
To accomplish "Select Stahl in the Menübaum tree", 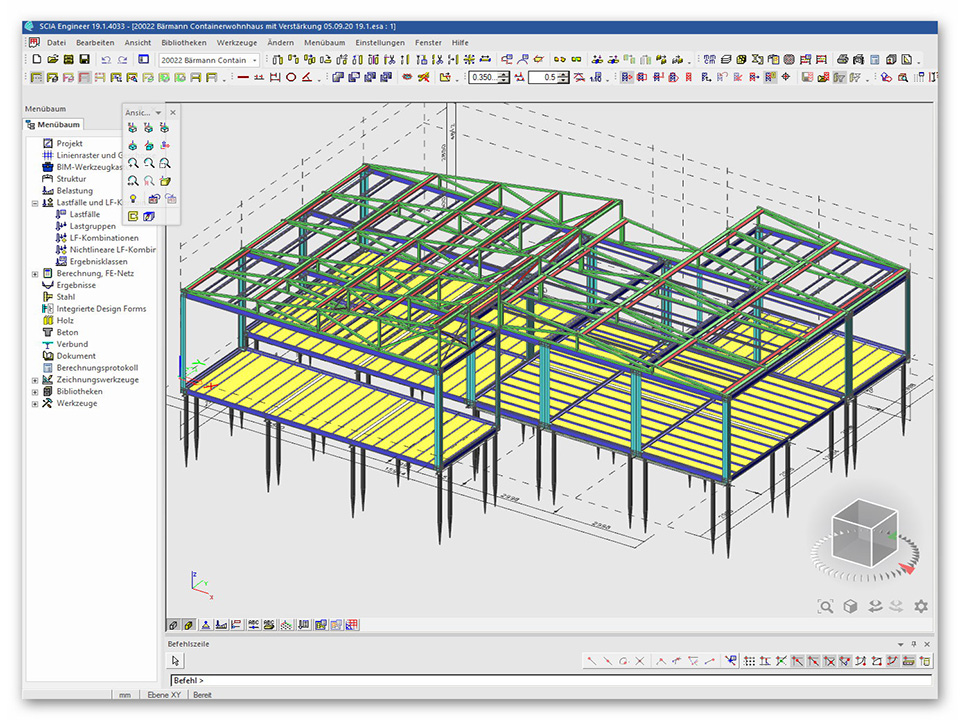I will (x=65, y=297).
